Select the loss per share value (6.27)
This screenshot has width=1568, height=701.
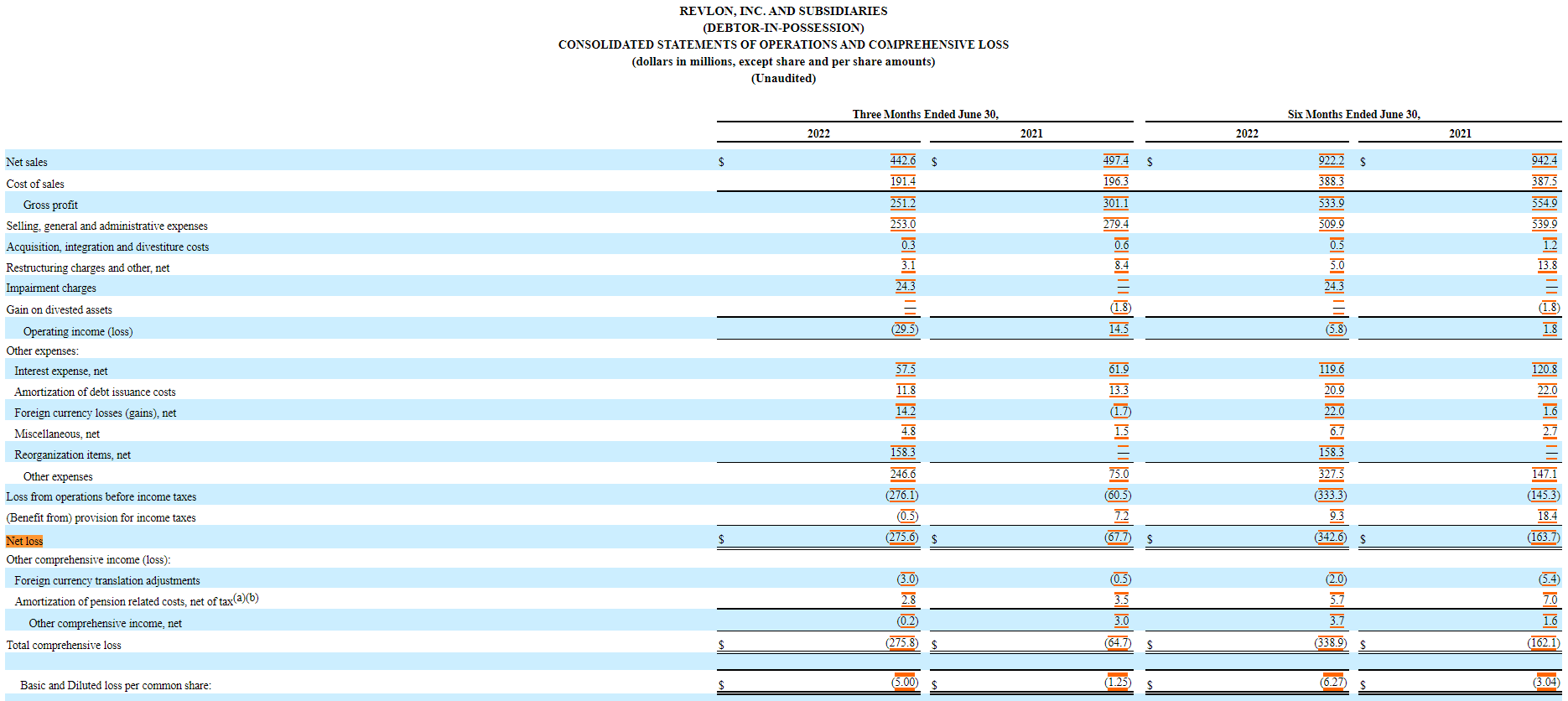click(x=1333, y=682)
